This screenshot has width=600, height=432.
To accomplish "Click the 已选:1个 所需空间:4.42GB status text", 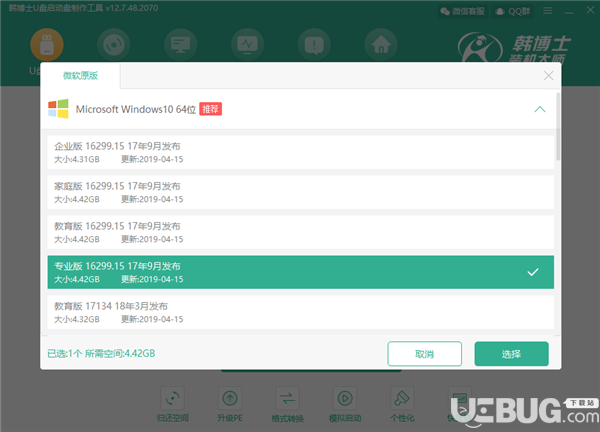I will coord(101,354).
